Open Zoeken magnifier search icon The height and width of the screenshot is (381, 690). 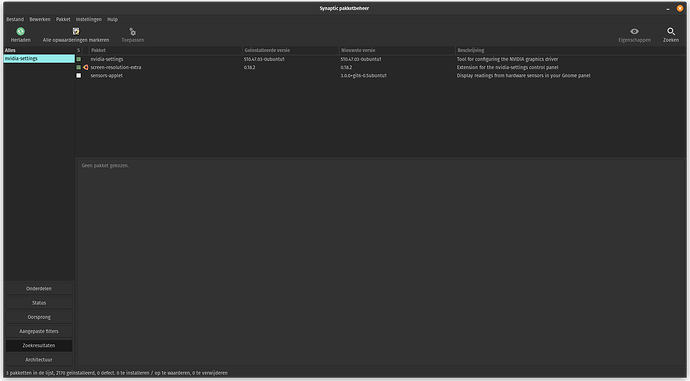pos(671,31)
